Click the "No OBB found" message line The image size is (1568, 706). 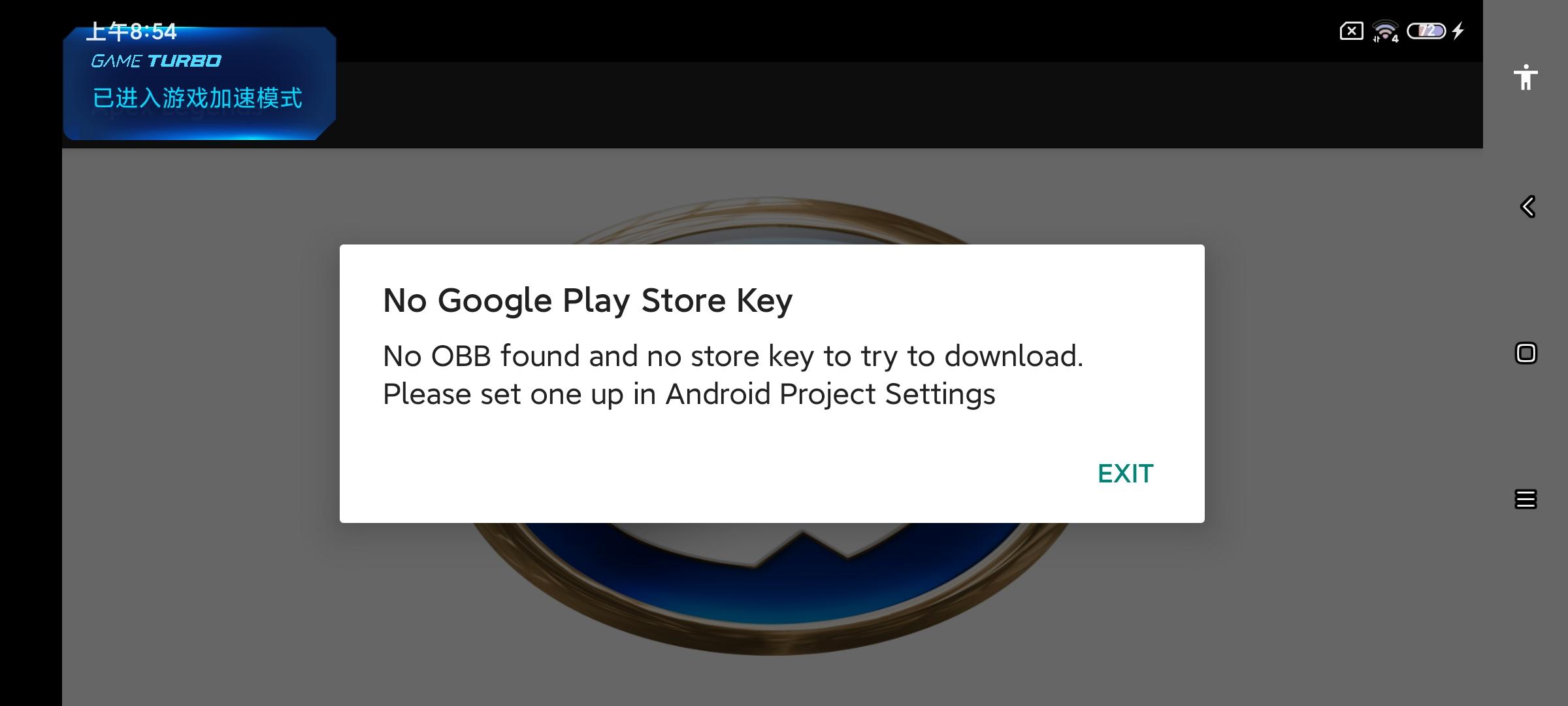[732, 356]
